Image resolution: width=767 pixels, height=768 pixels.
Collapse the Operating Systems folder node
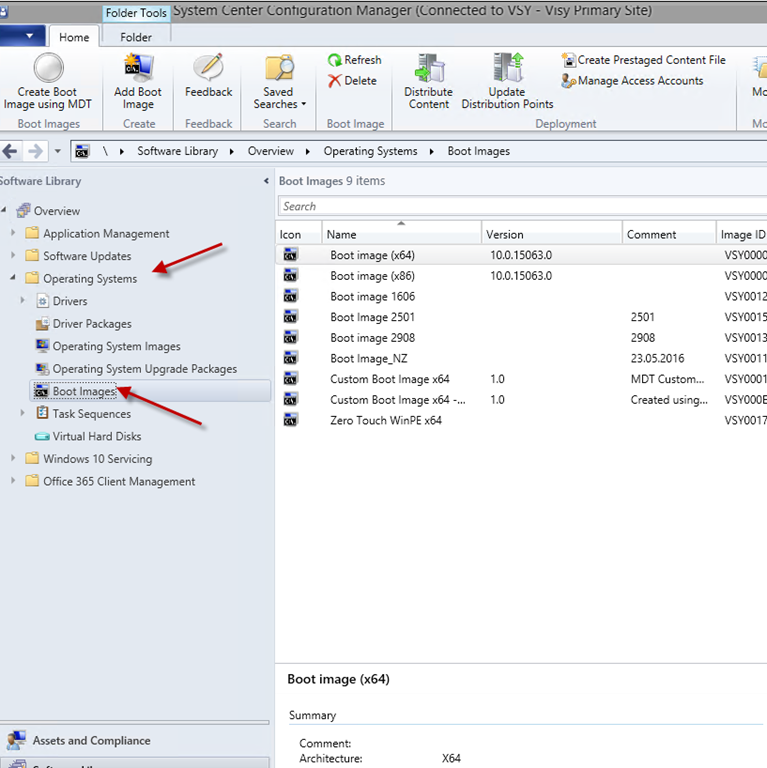point(13,278)
